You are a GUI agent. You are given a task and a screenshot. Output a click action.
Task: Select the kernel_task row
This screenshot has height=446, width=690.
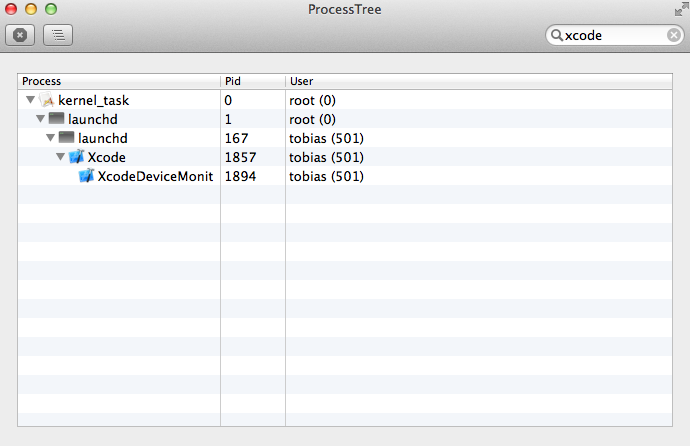coord(345,100)
